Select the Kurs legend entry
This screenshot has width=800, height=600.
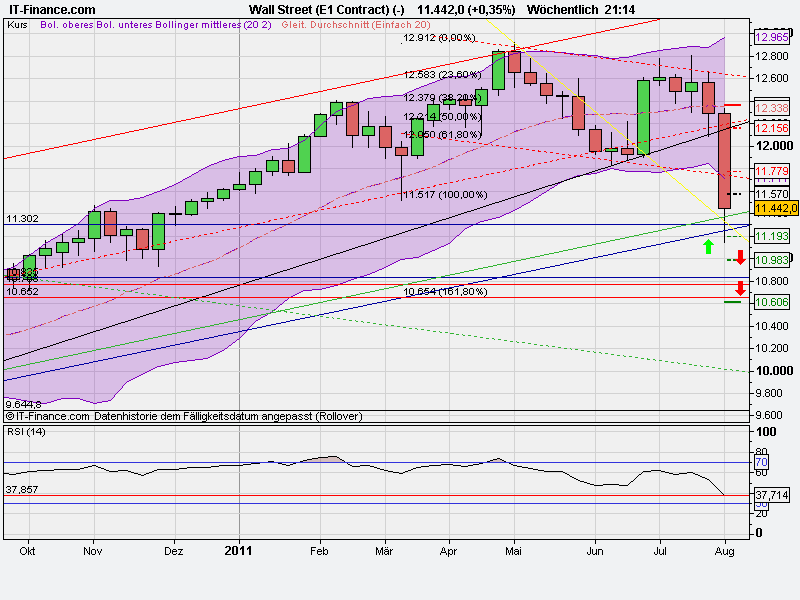[x=17, y=24]
